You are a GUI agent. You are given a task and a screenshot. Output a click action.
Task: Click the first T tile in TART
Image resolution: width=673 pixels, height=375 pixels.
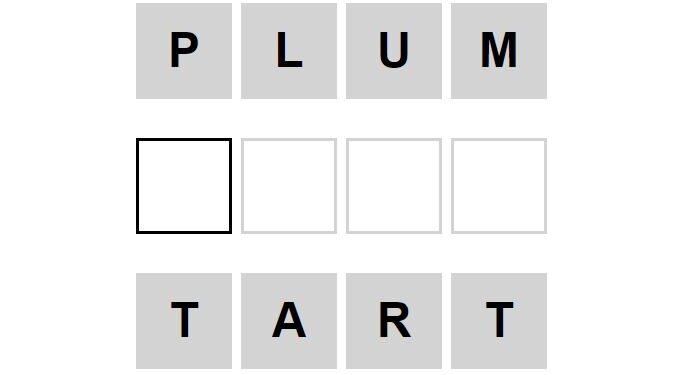coord(184,321)
